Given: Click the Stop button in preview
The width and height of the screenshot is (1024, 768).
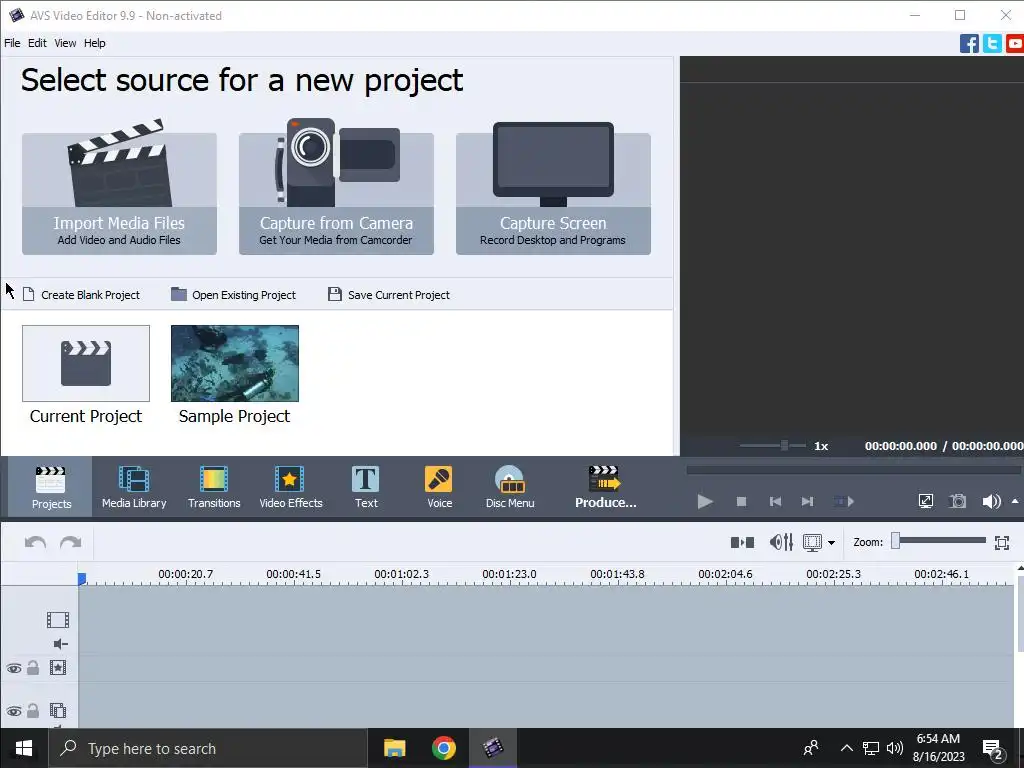Looking at the screenshot, I should [741, 502].
